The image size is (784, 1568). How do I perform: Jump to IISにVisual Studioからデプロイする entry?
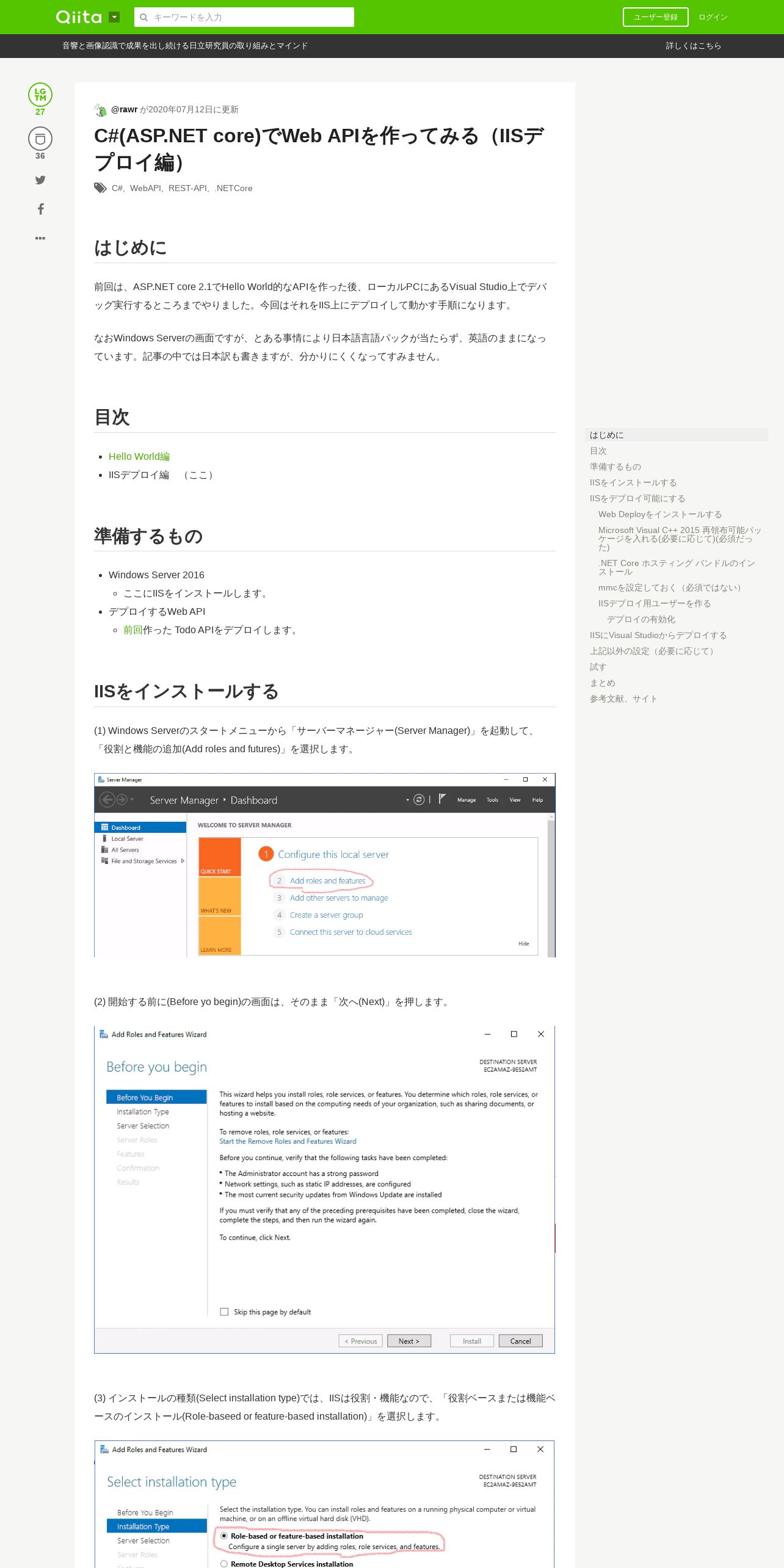point(658,635)
